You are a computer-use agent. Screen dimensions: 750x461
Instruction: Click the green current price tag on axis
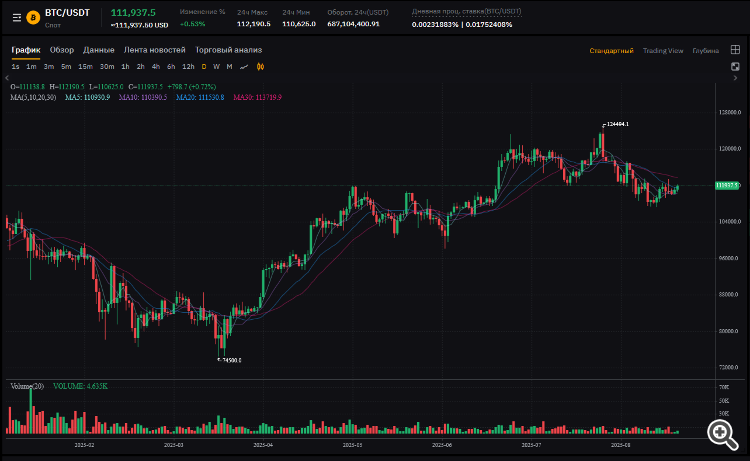coord(728,185)
